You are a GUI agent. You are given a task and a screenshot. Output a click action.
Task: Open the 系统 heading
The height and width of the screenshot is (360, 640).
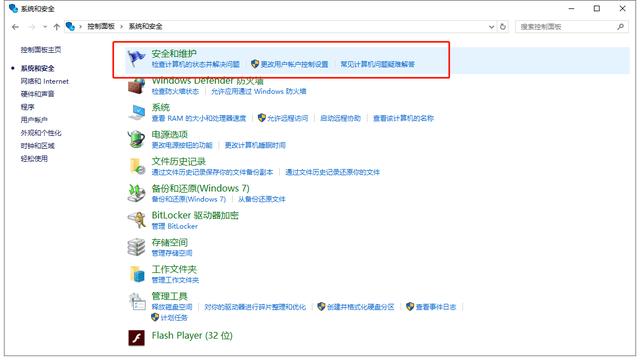[x=161, y=107]
